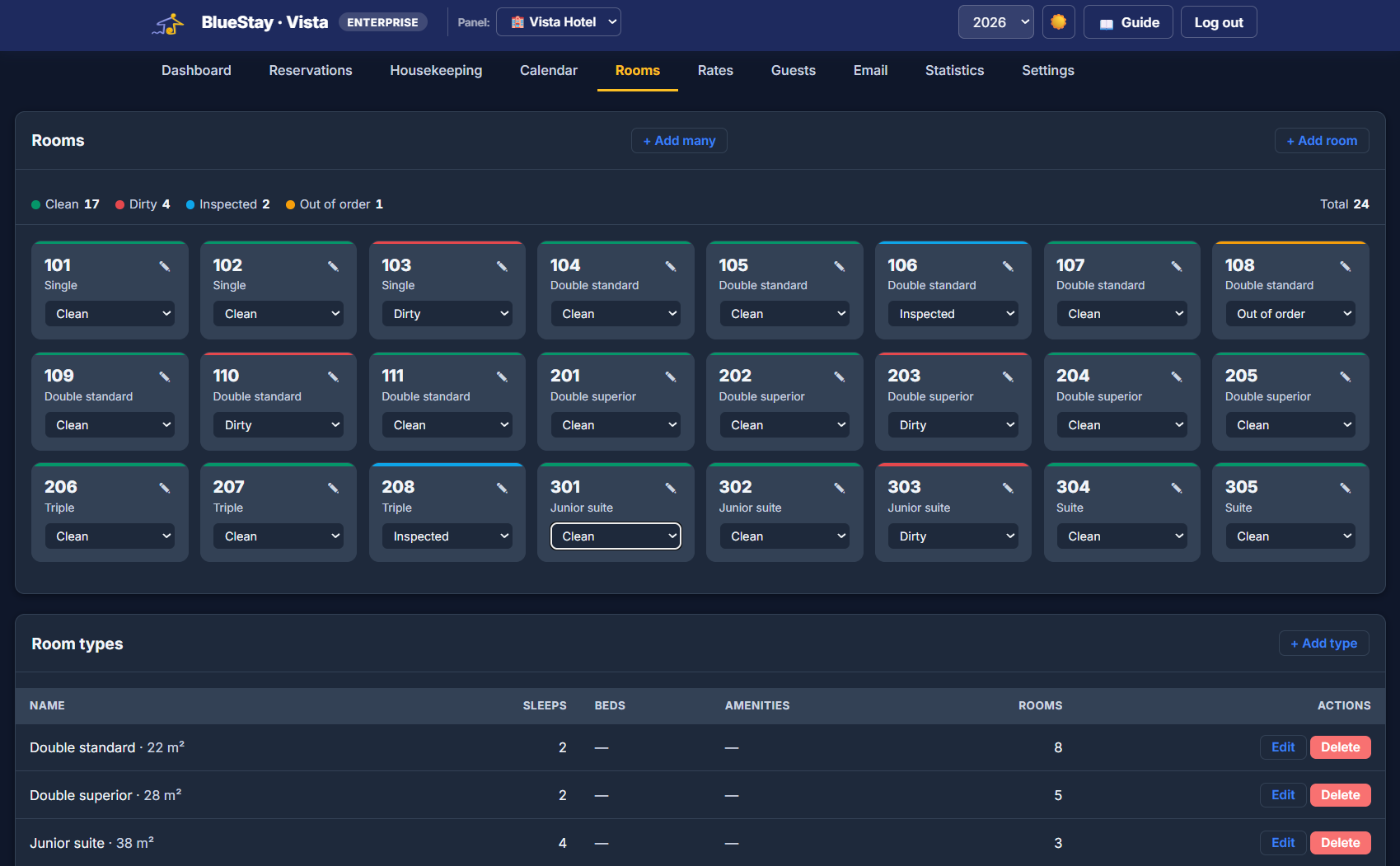
Task: Switch to the Statistics tab
Action: tap(954, 71)
